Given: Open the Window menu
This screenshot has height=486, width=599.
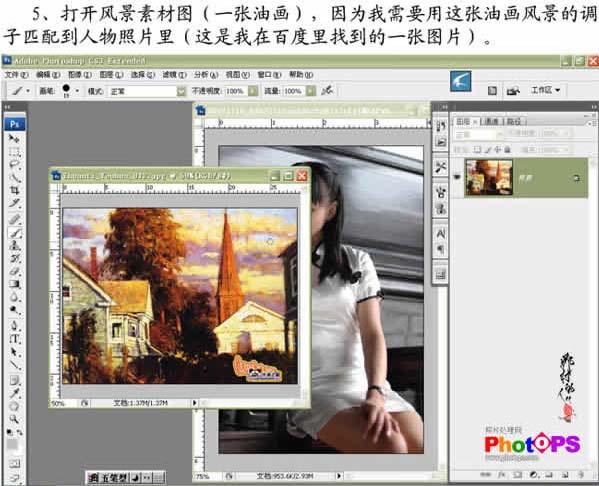Looking at the screenshot, I should [269, 75].
